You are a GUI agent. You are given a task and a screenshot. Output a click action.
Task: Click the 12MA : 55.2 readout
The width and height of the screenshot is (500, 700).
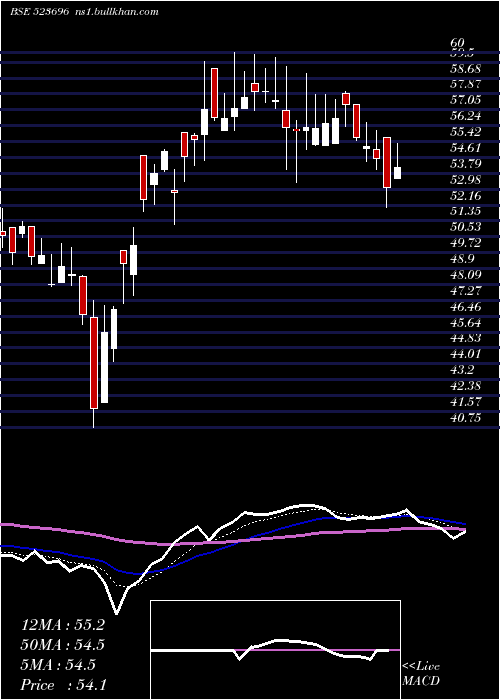(x=63, y=625)
